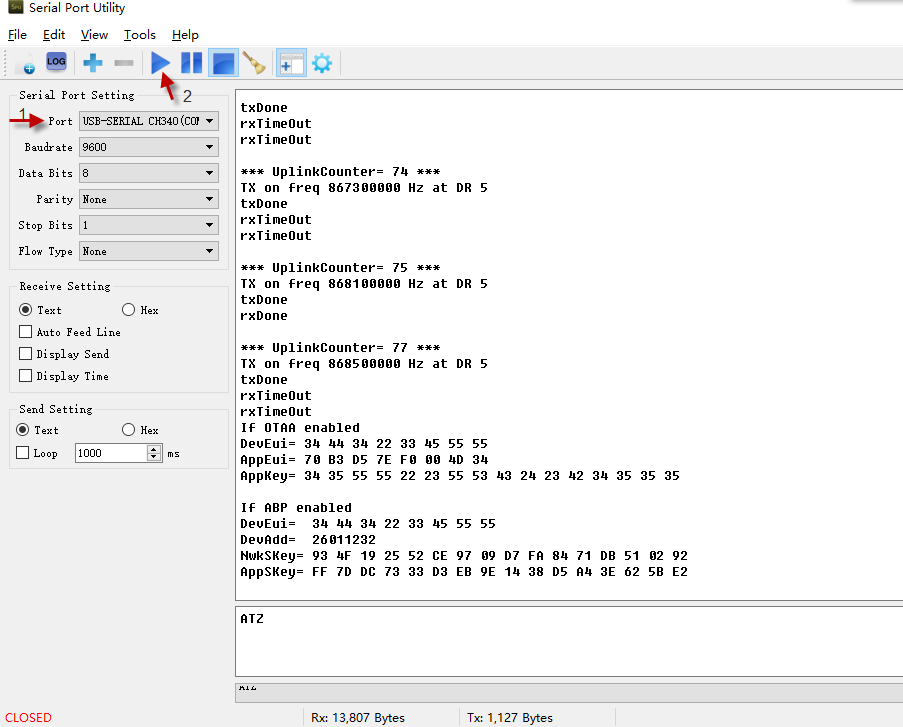Open settings with the gear icon

pos(322,63)
